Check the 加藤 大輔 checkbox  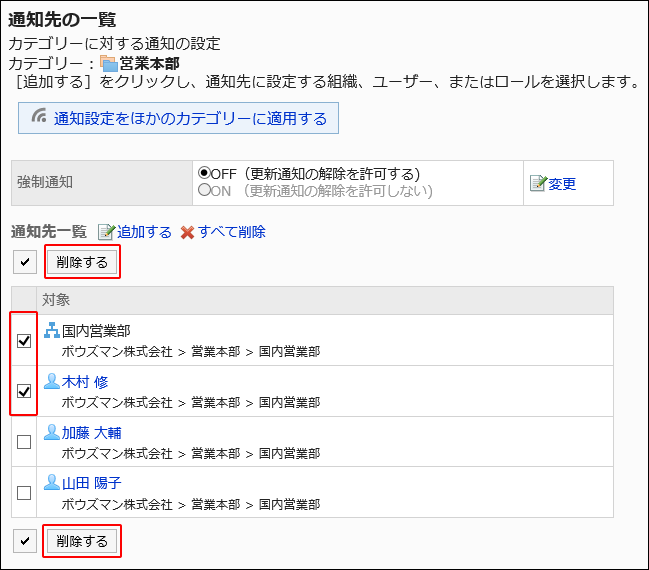pos(24,442)
